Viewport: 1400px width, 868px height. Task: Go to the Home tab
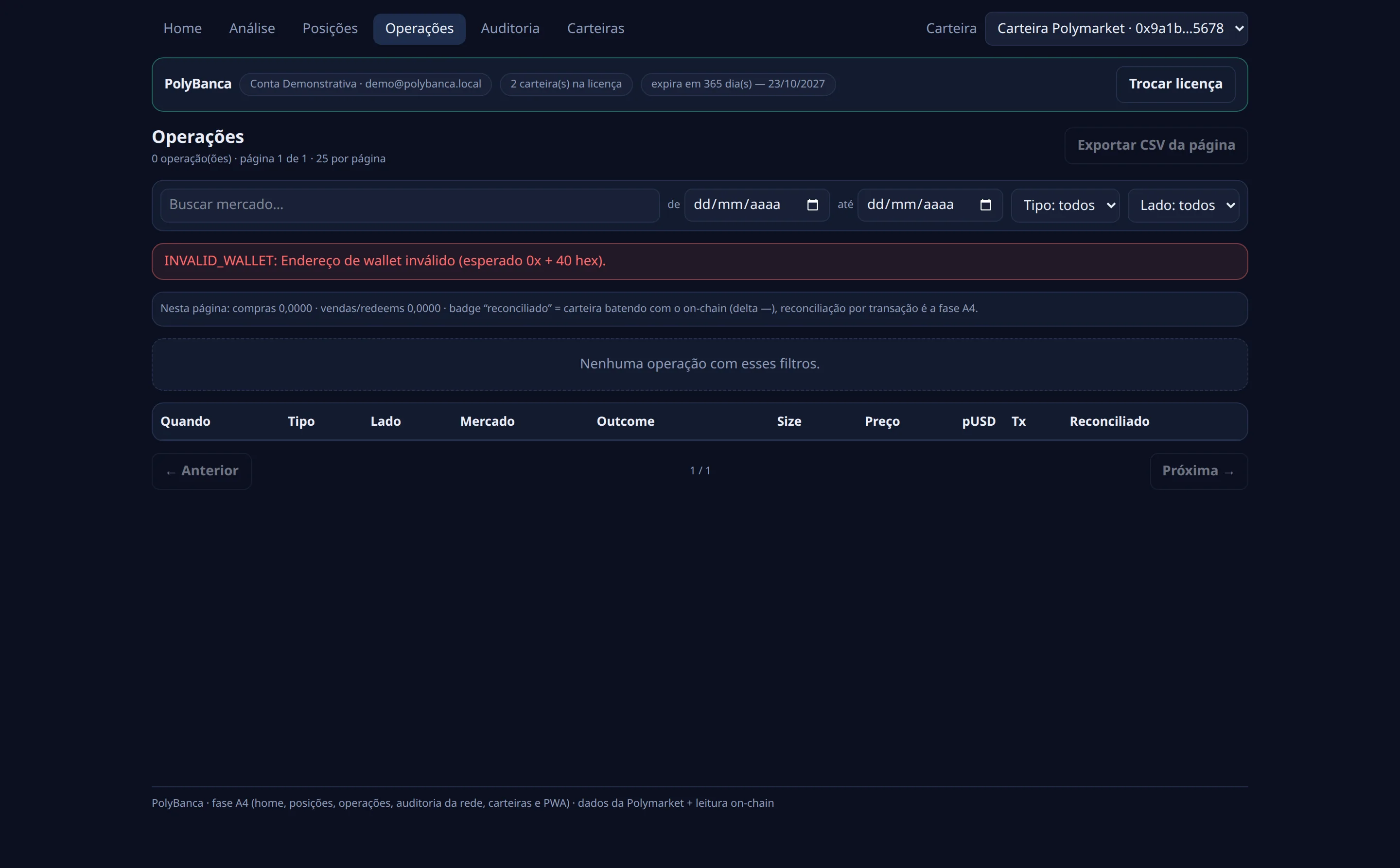coord(183,29)
